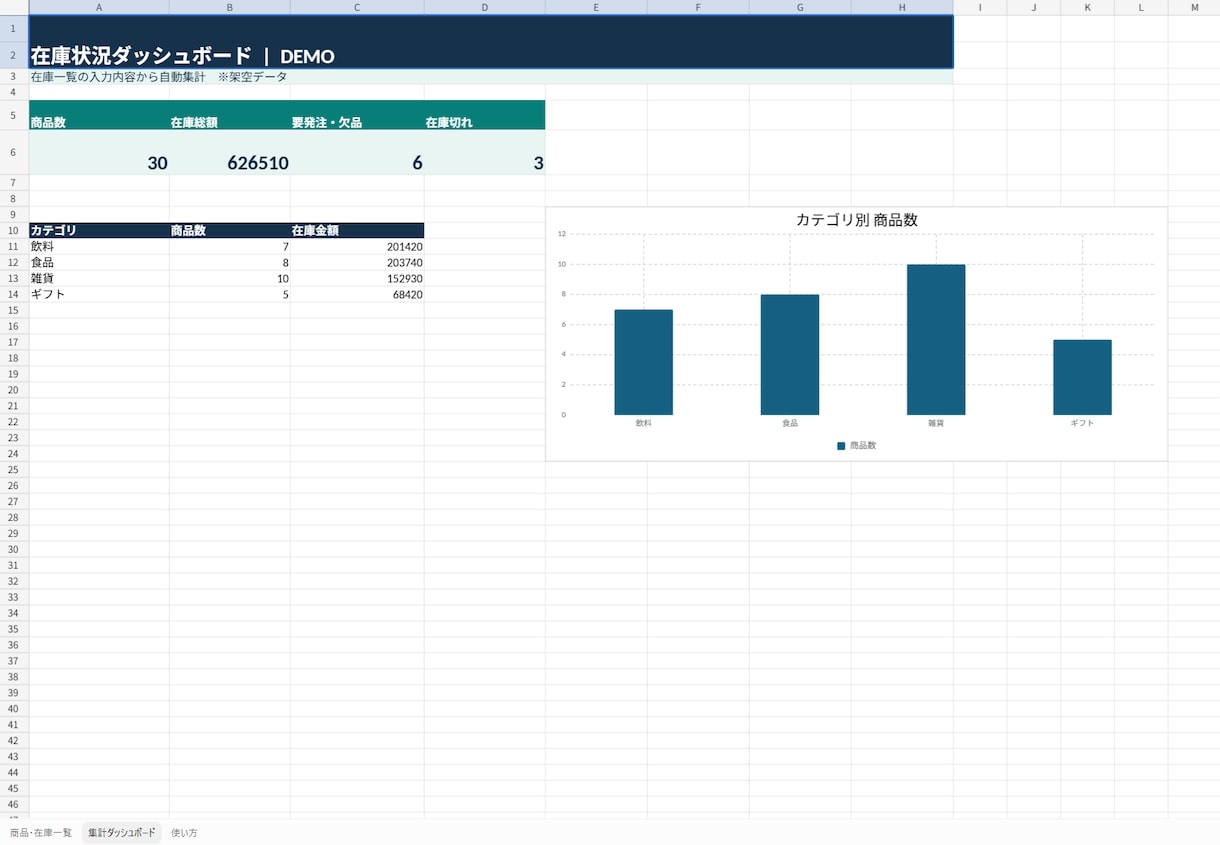This screenshot has width=1220, height=845.
Task: Select column J header
Action: click(1034, 7)
